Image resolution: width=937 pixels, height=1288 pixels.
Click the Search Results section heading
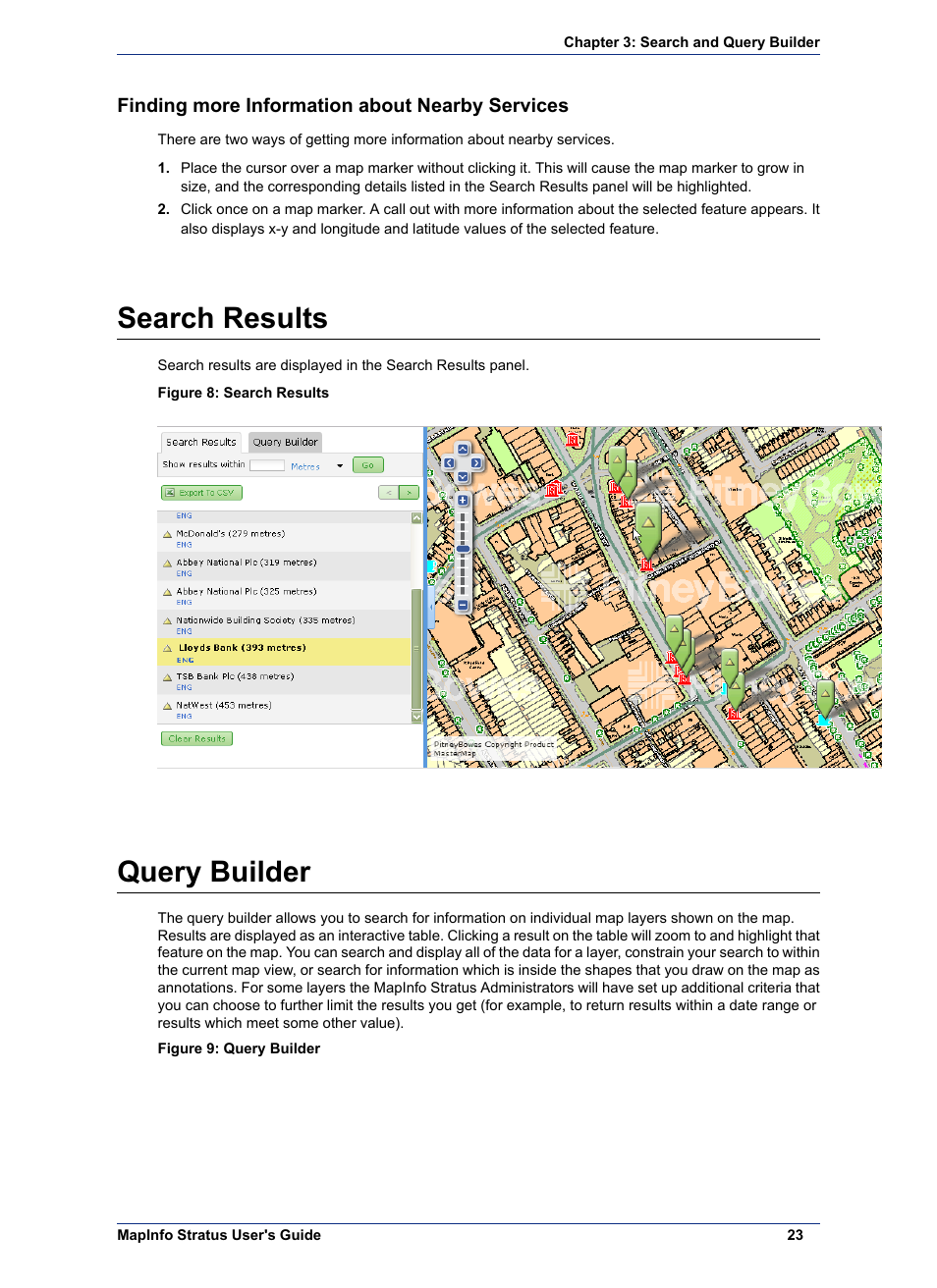pyautogui.click(x=223, y=318)
